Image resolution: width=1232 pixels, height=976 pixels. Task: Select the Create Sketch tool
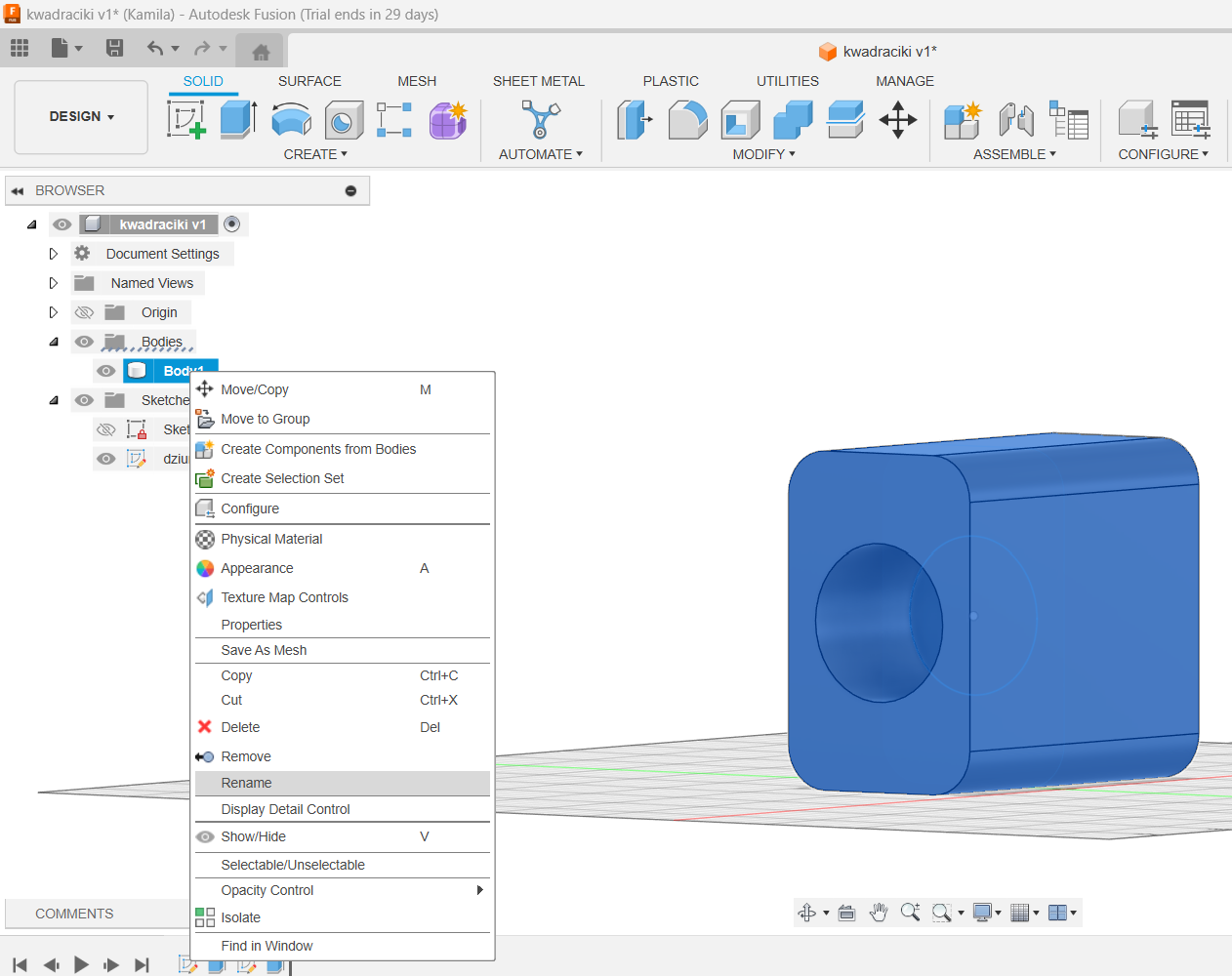click(x=186, y=120)
